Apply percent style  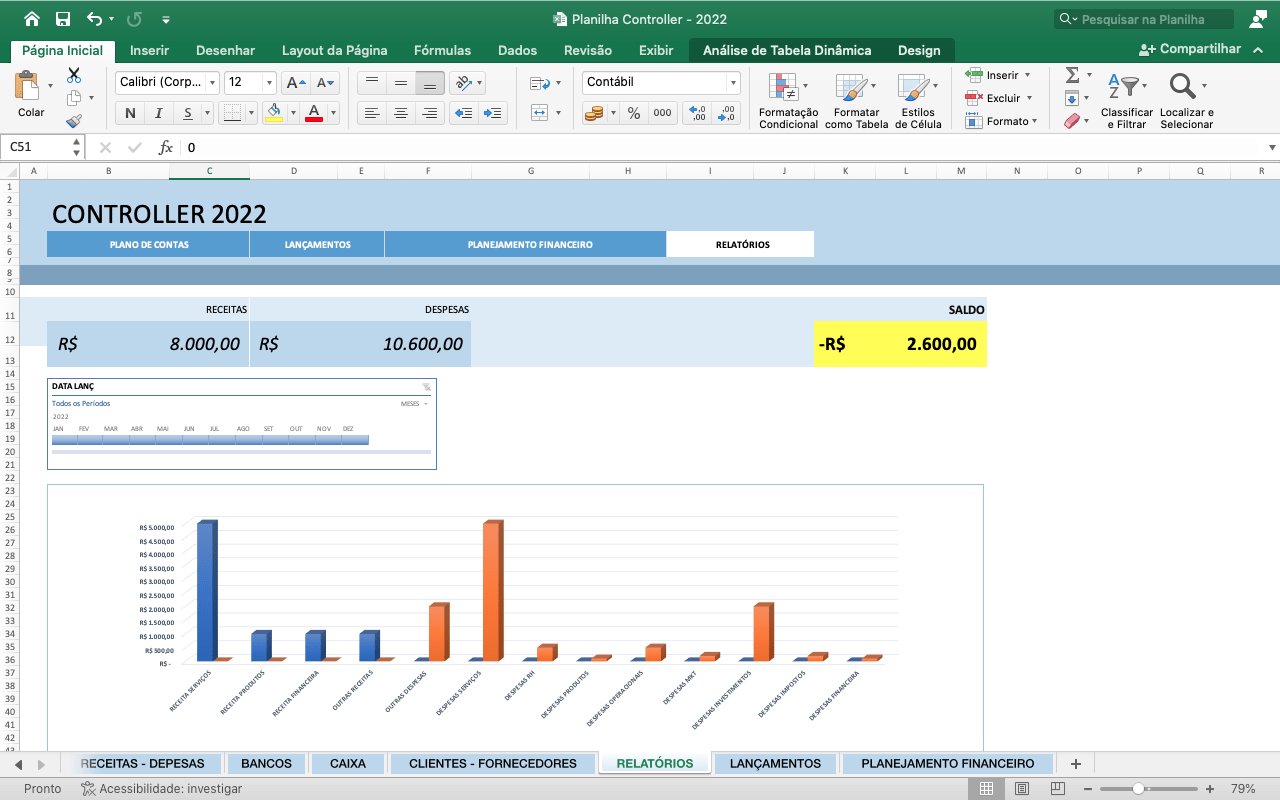pos(633,113)
